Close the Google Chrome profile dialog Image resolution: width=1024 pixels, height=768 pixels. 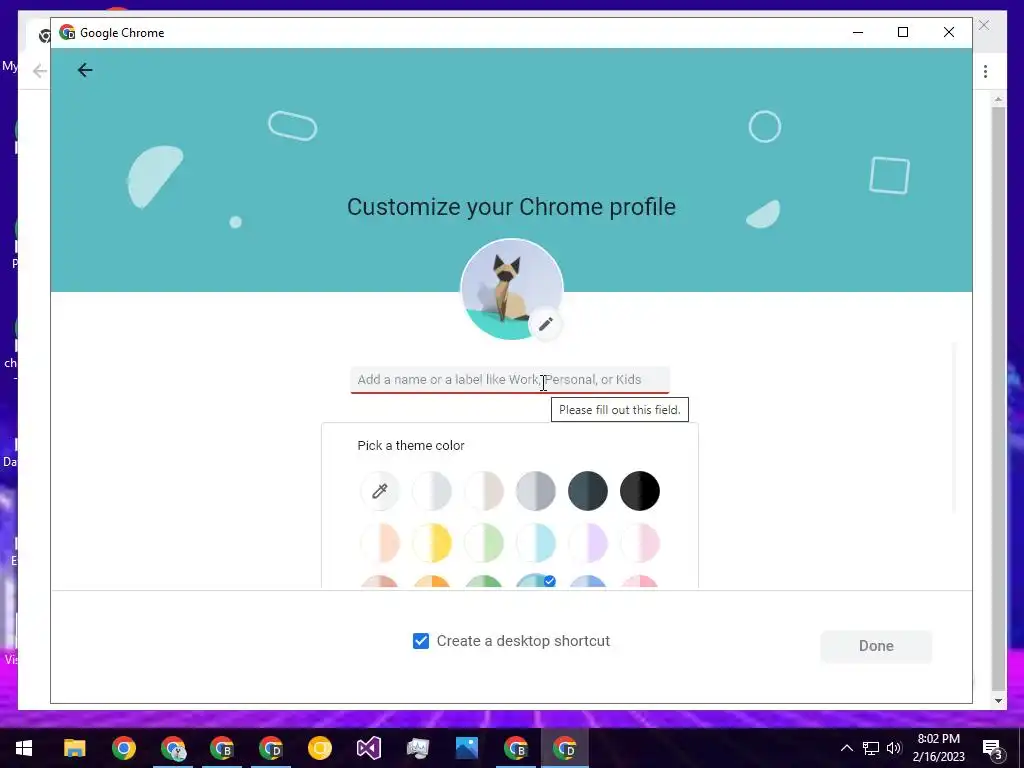coord(949,32)
